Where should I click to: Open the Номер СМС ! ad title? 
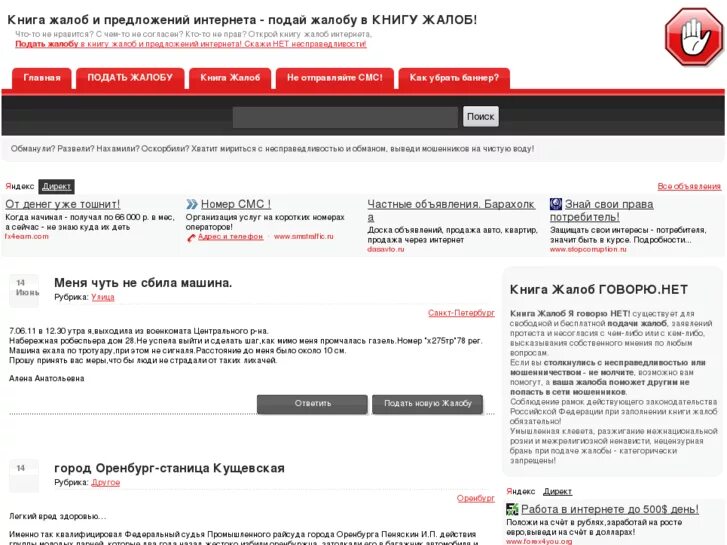(236, 204)
